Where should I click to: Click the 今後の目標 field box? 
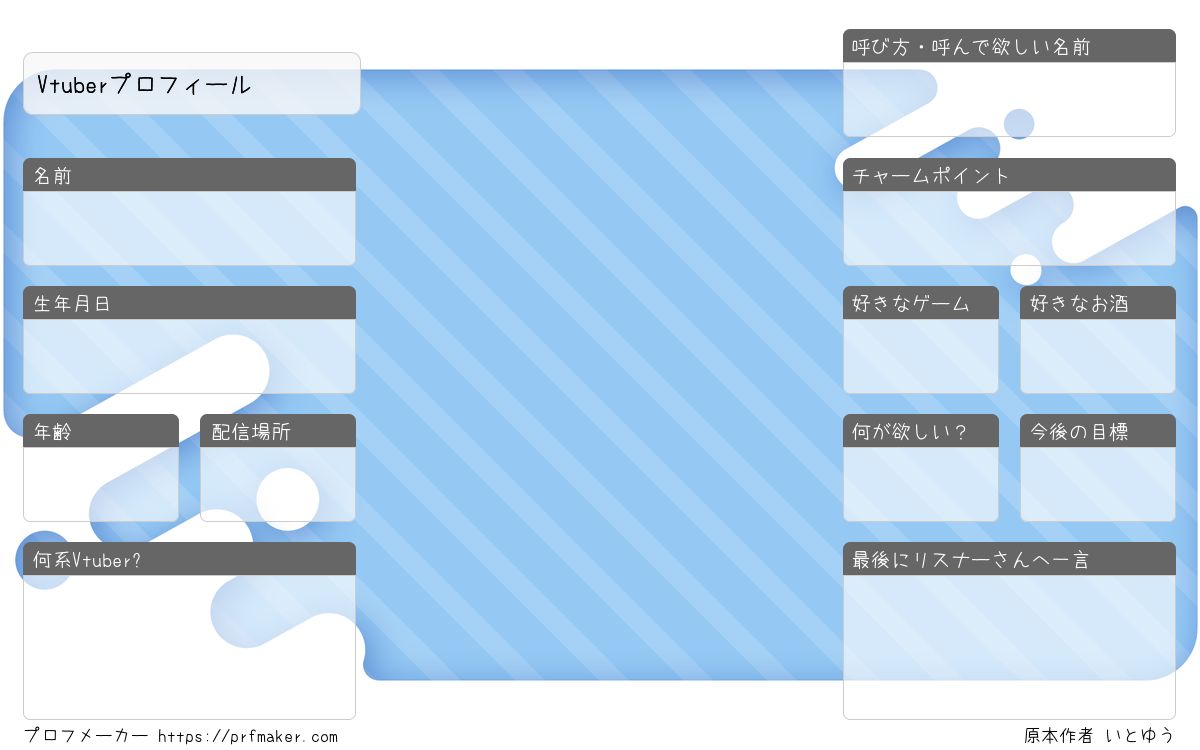(x=1098, y=484)
